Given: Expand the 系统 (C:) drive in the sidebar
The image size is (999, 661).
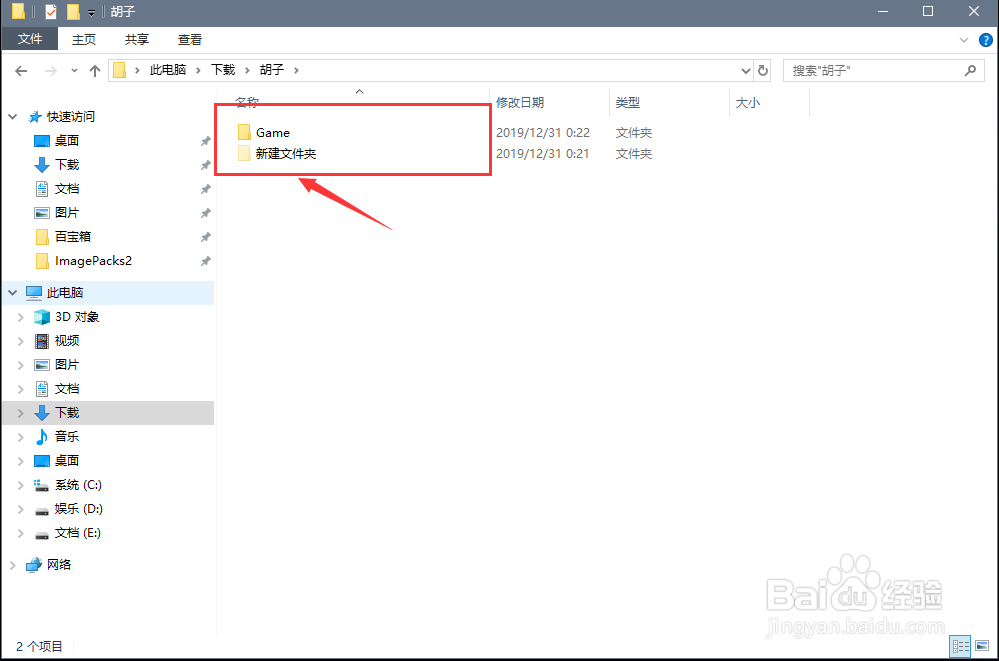Looking at the screenshot, I should click(21, 484).
